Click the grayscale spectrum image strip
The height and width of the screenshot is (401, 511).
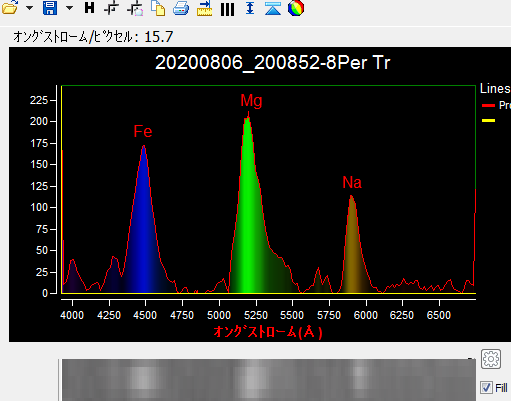(269, 380)
